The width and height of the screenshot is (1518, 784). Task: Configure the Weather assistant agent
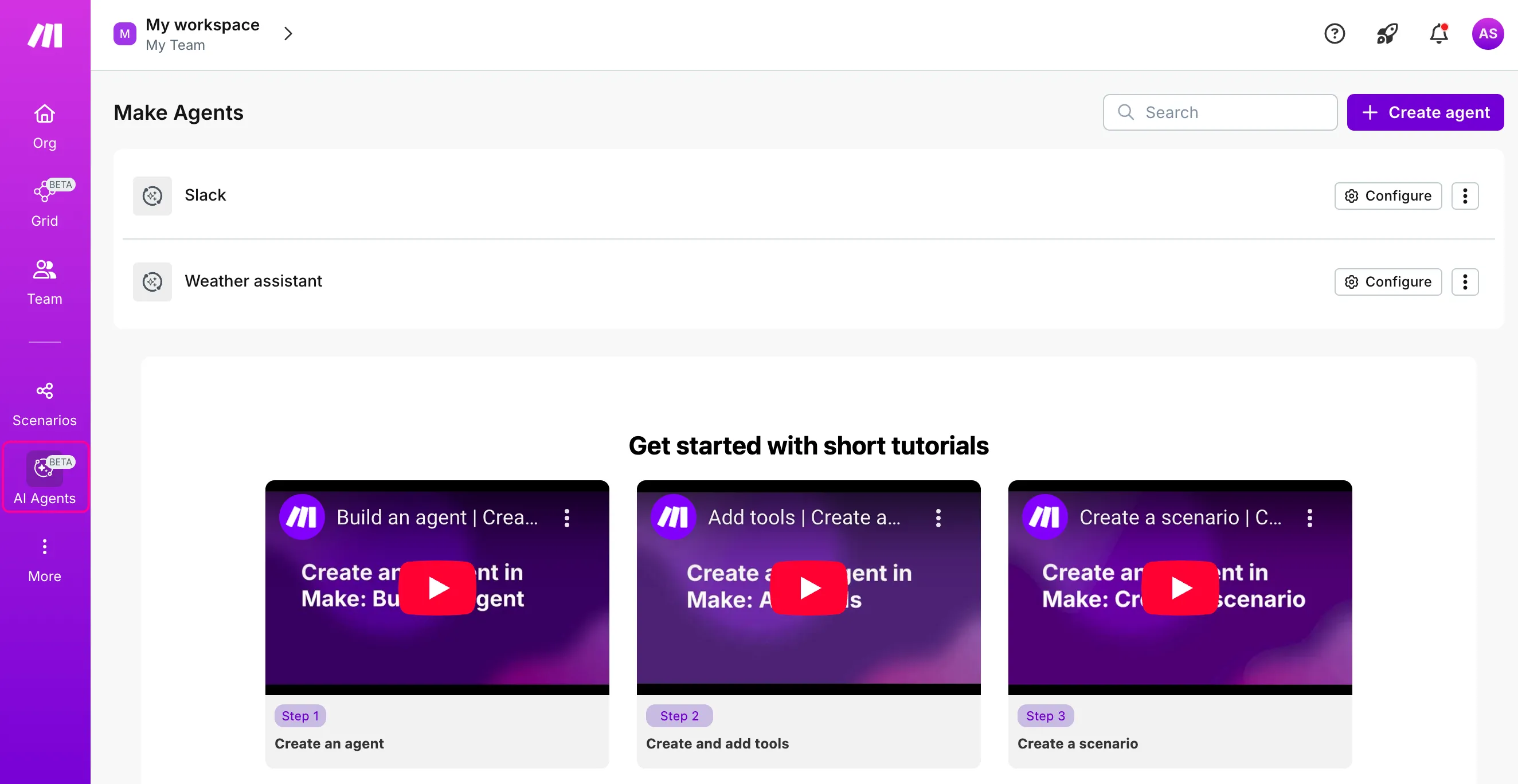(1388, 282)
